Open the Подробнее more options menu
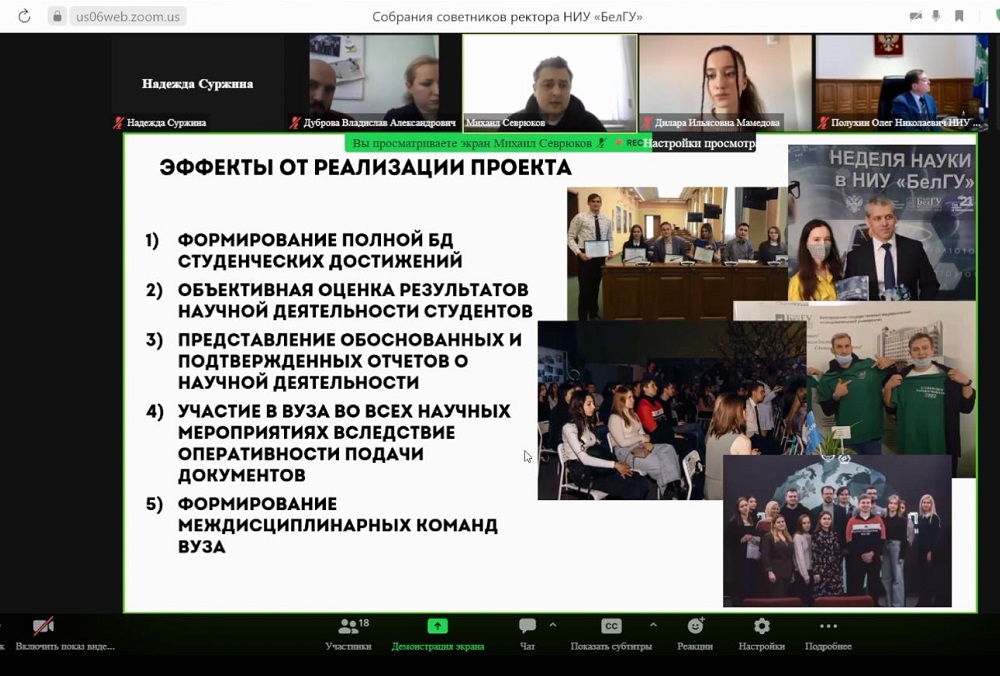 point(828,627)
